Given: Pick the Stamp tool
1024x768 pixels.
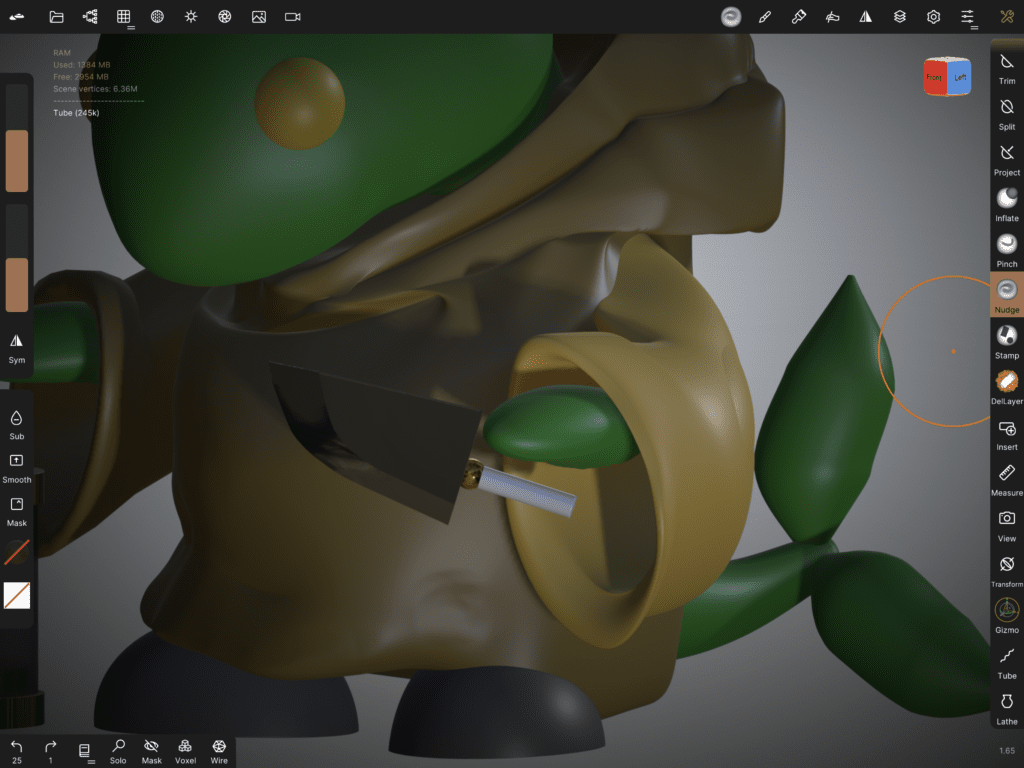Looking at the screenshot, I should pos(1007,341).
